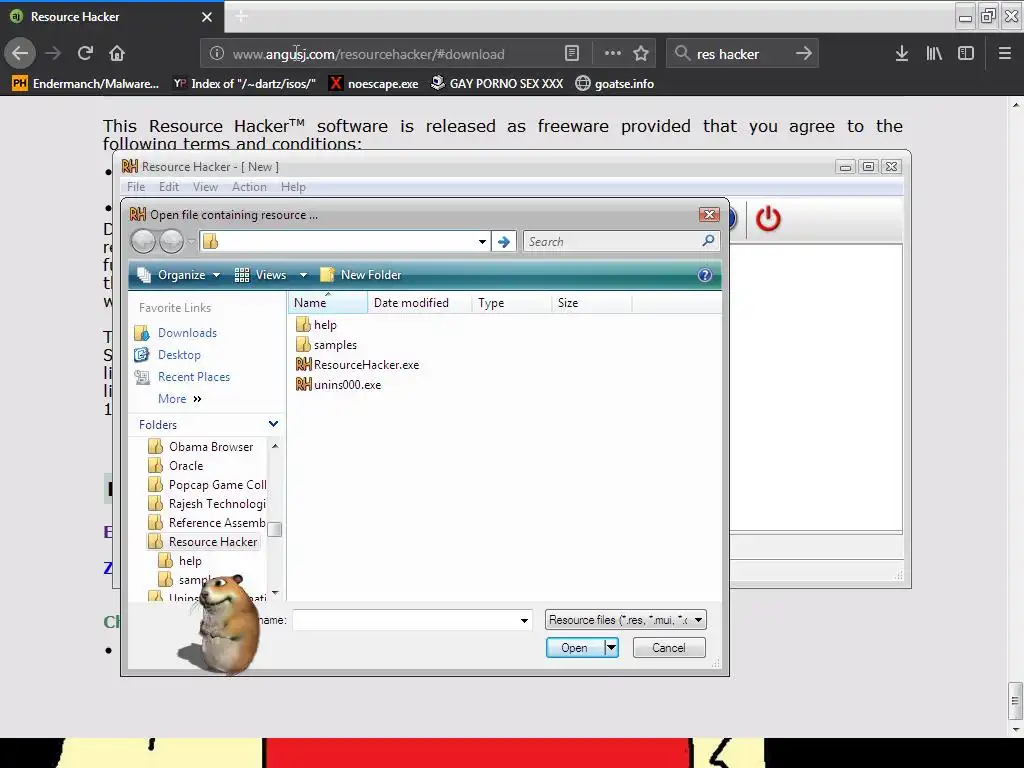Select ResourceHacker.exe file

click(358, 364)
